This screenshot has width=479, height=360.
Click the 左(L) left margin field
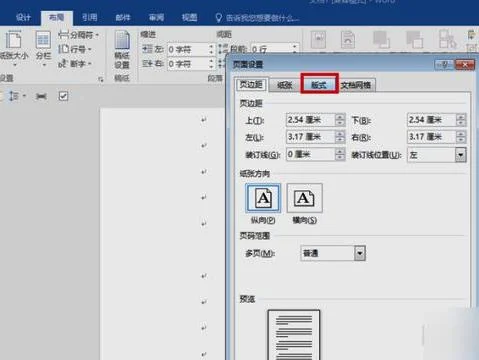pos(311,137)
